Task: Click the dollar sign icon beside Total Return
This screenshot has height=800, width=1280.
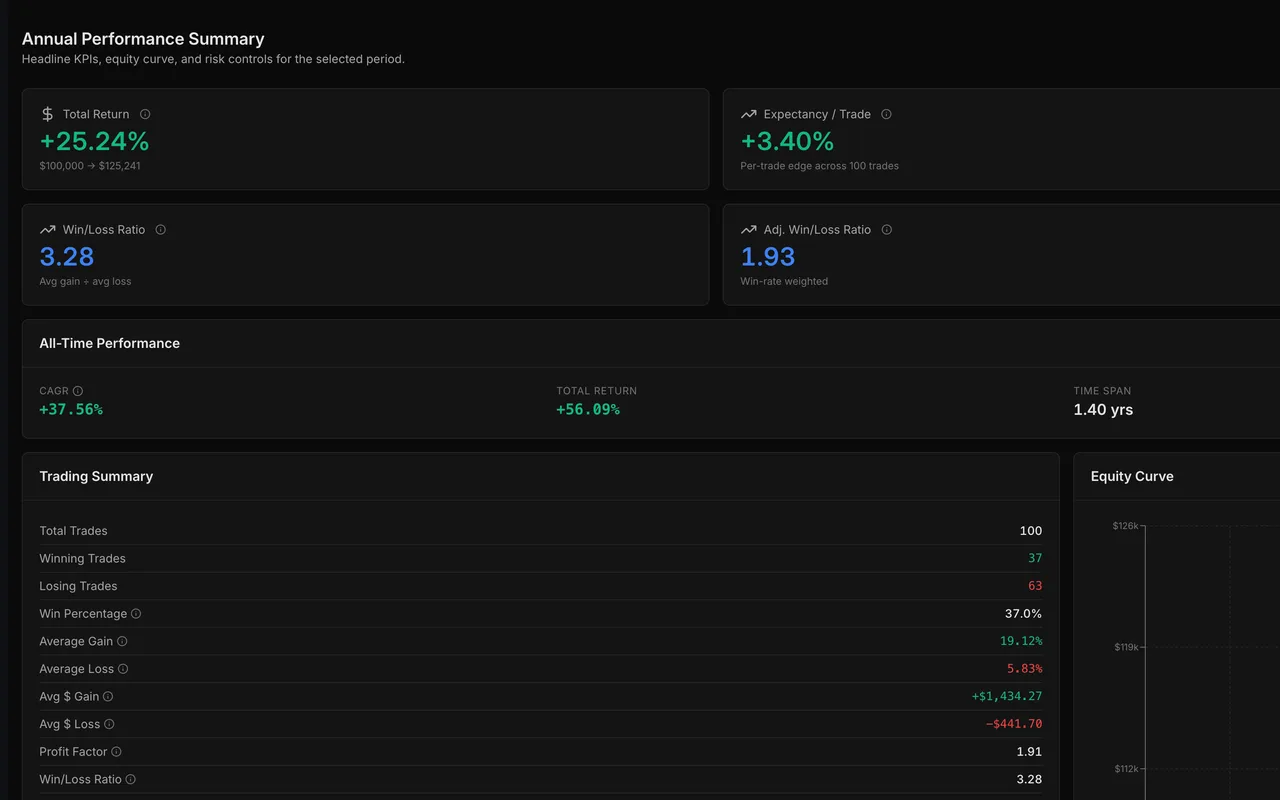Action: click(x=47, y=114)
